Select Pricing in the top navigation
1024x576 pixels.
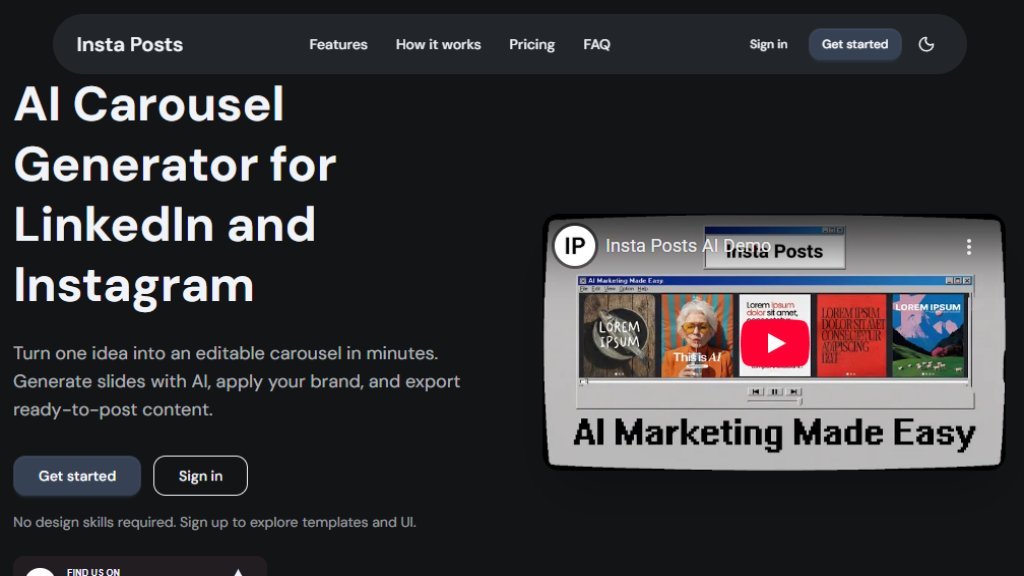coord(532,44)
